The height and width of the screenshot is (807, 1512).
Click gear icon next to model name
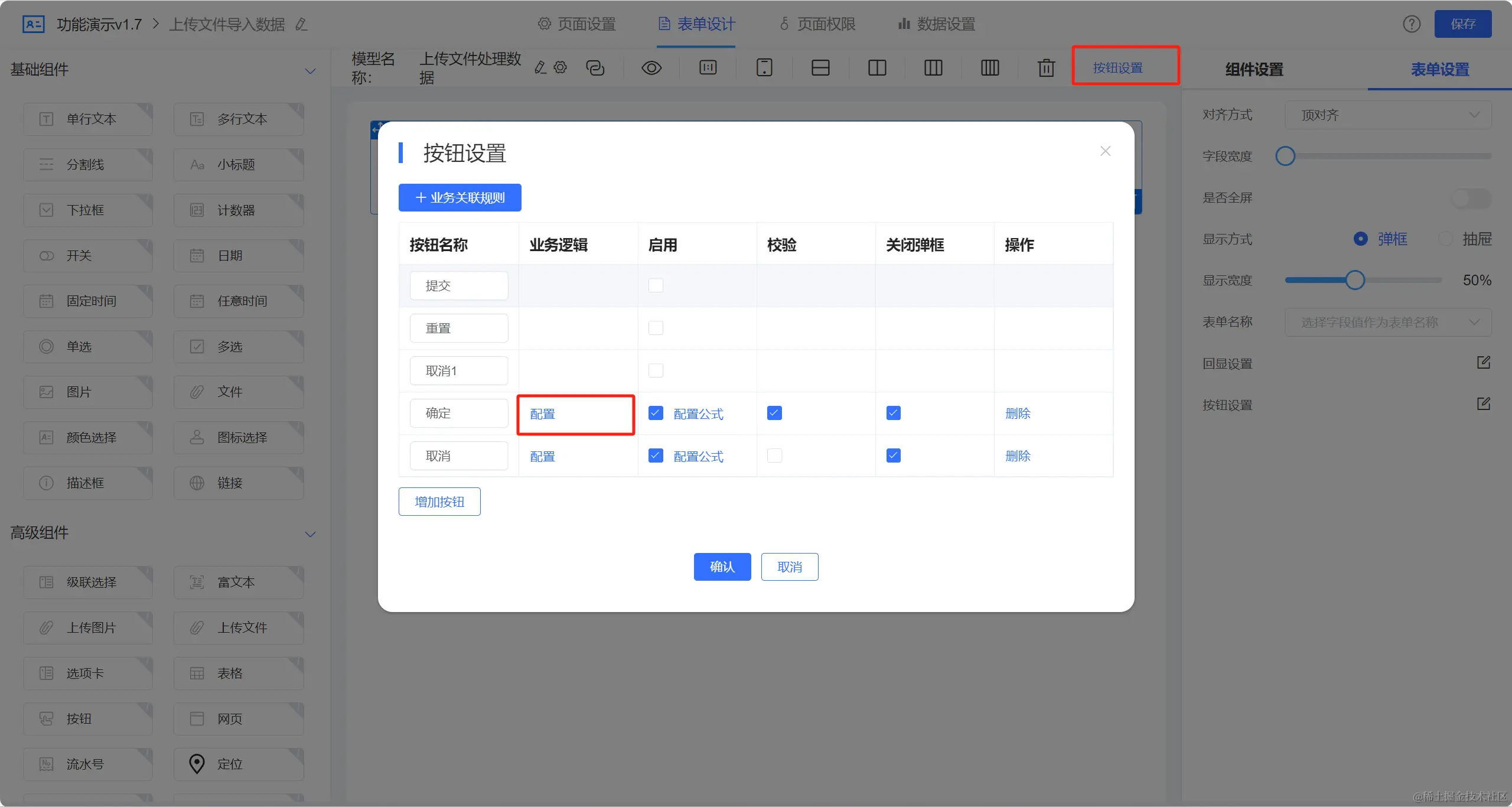[560, 67]
